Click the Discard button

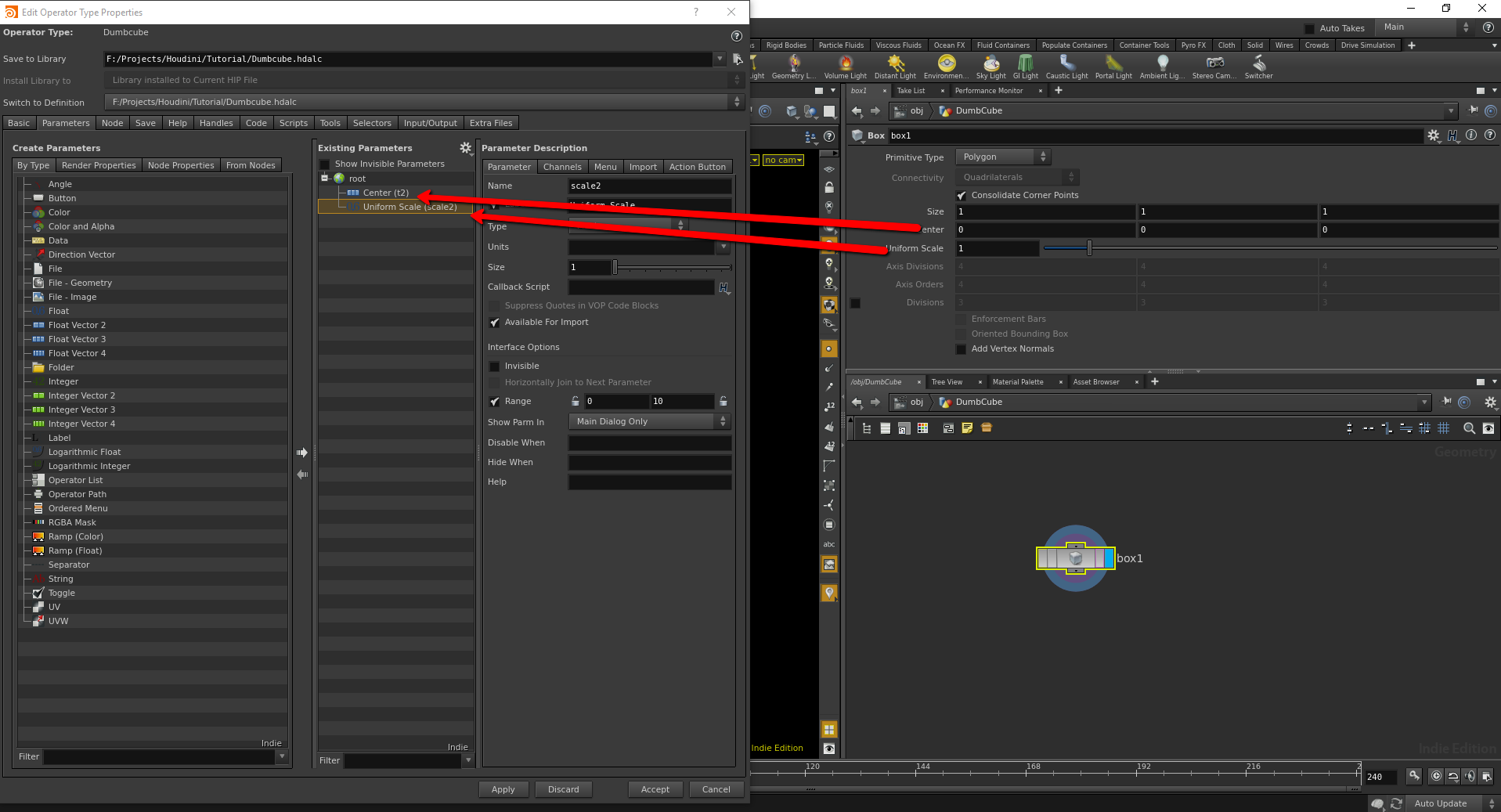[564, 789]
